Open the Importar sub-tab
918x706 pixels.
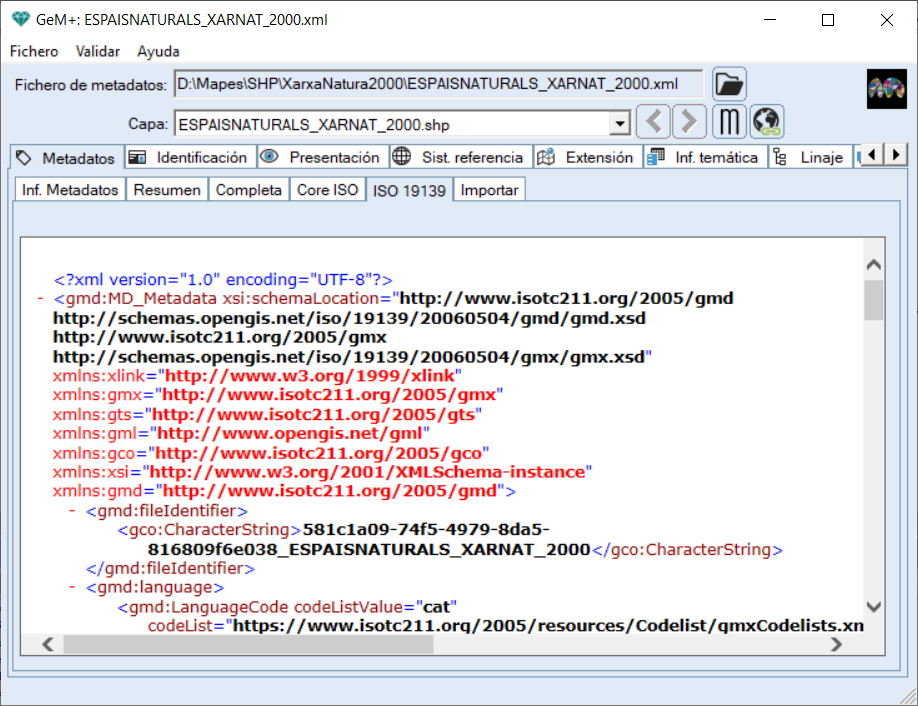[489, 190]
